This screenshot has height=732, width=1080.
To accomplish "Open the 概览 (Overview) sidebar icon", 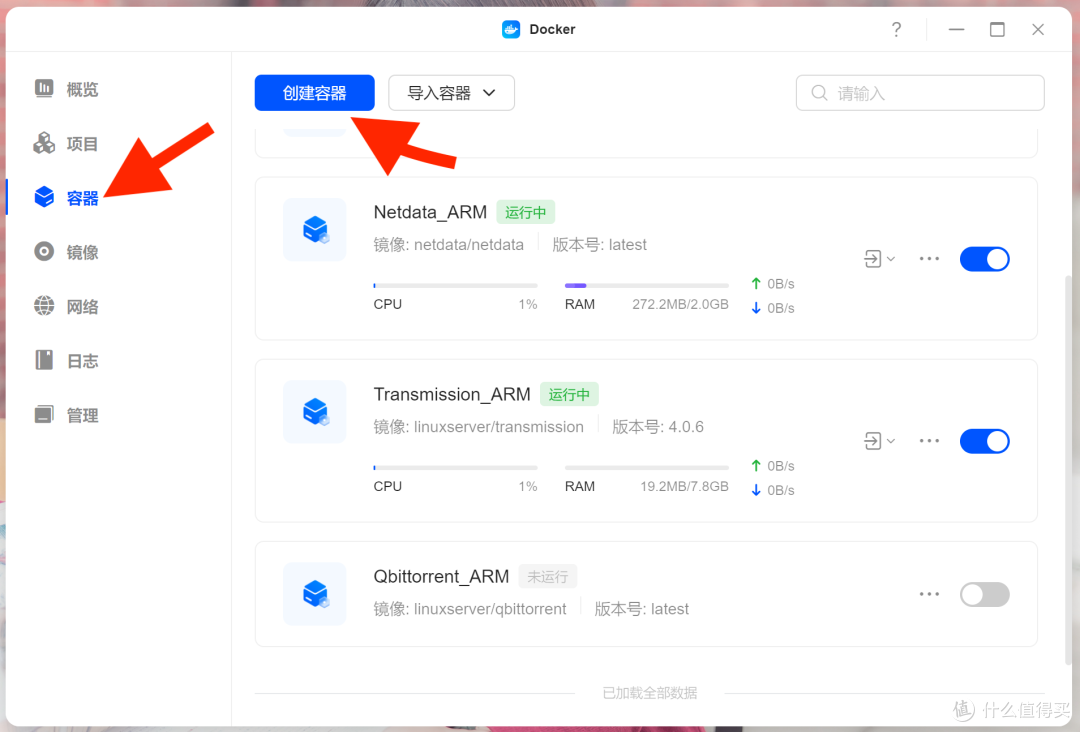I will click(x=44, y=88).
